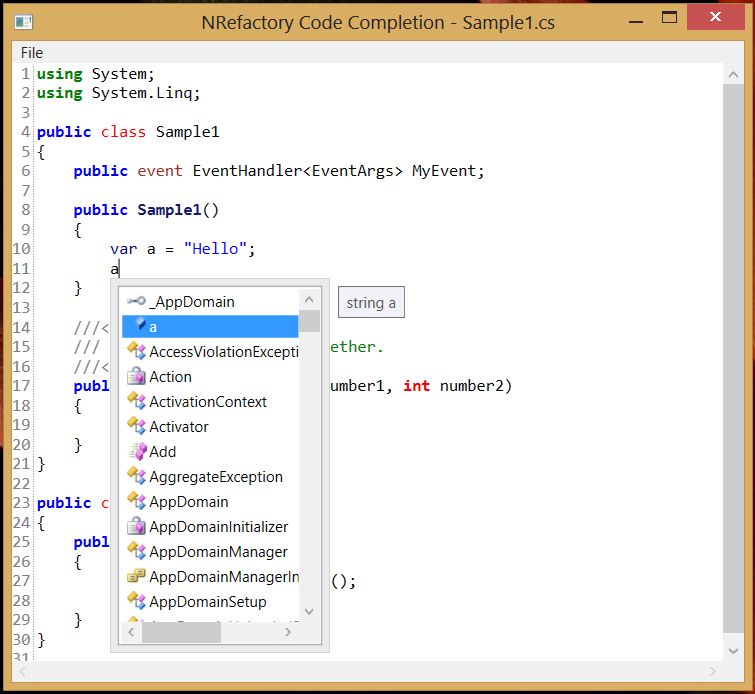The image size is (755, 694).
Task: Choose AppDomain class in completion list
Action: pos(210,502)
